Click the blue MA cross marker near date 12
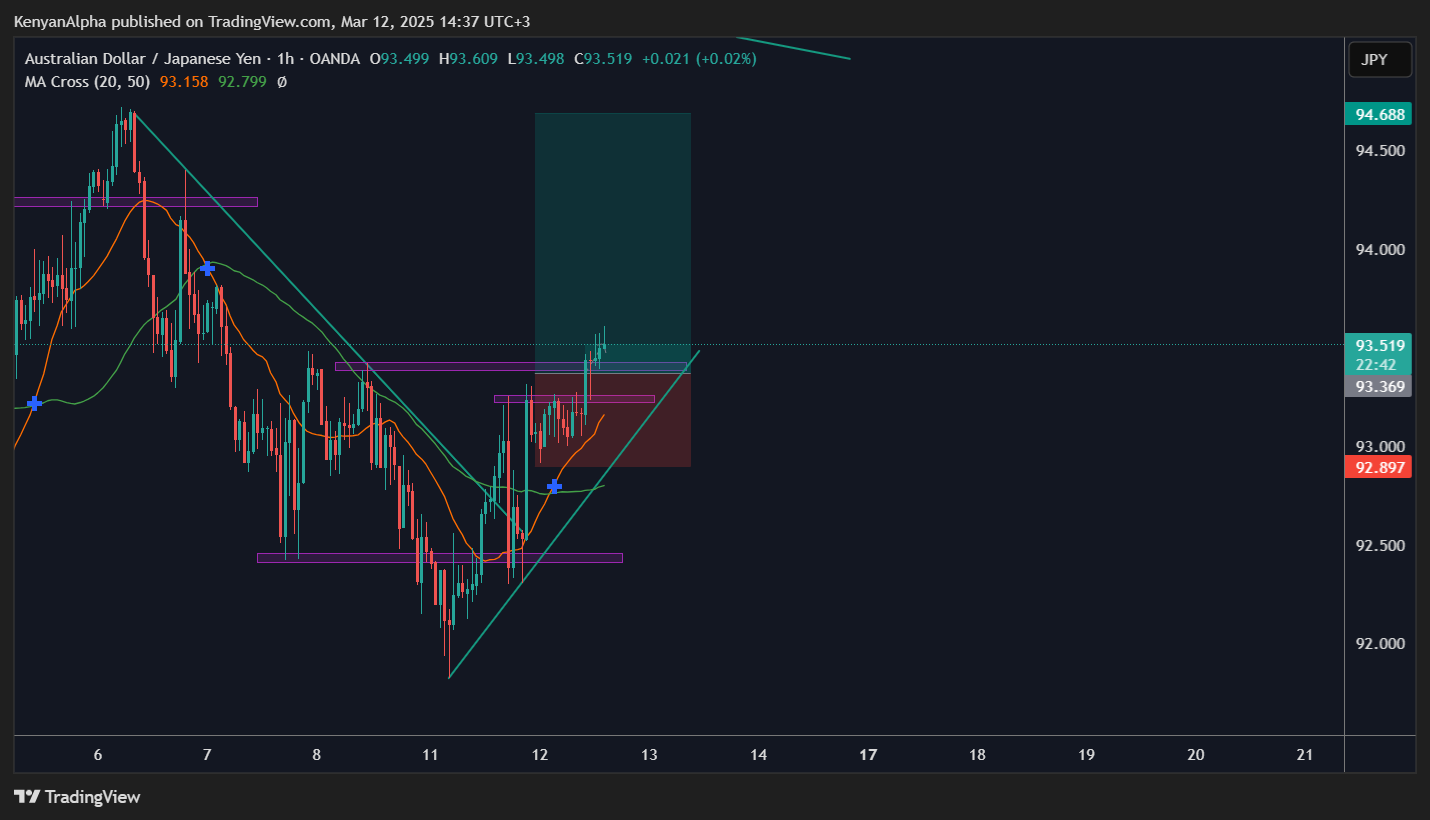The image size is (1430, 820). [x=554, y=486]
